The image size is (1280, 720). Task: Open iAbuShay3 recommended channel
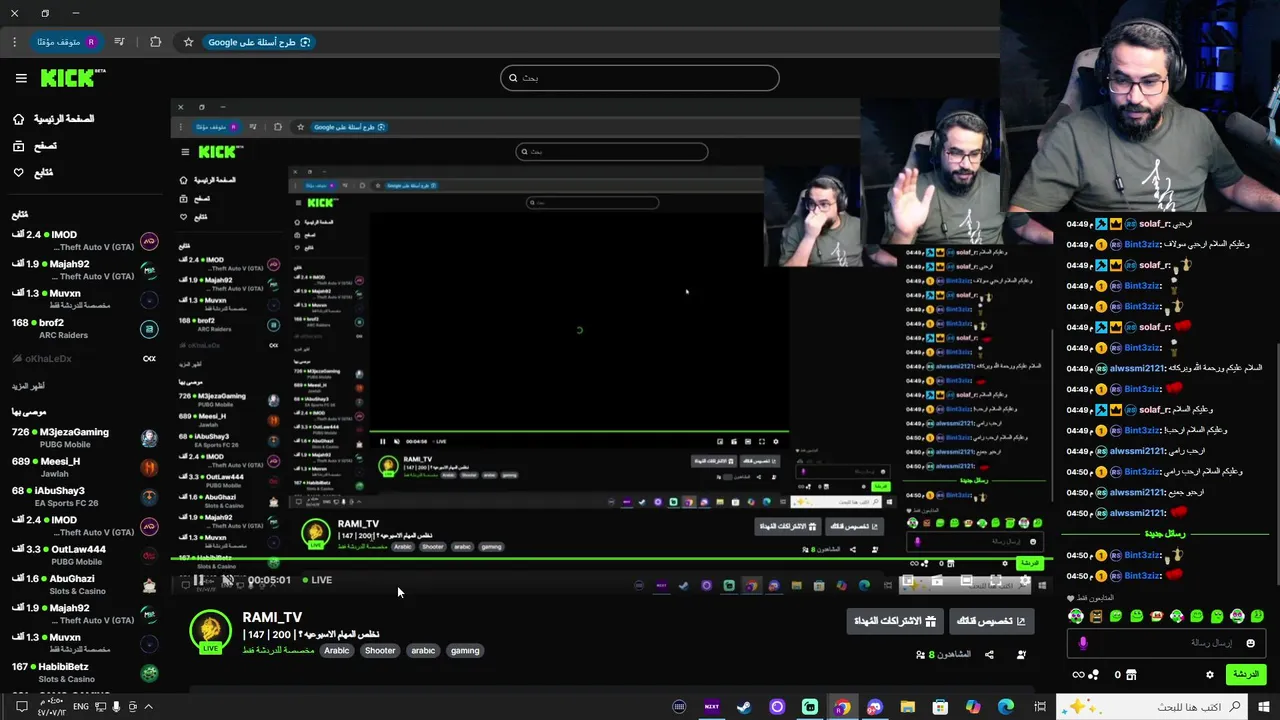tap(85, 497)
